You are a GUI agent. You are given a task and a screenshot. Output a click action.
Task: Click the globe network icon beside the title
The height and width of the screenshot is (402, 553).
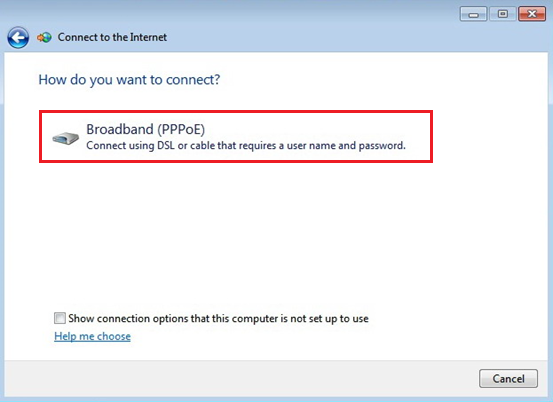(x=44, y=37)
